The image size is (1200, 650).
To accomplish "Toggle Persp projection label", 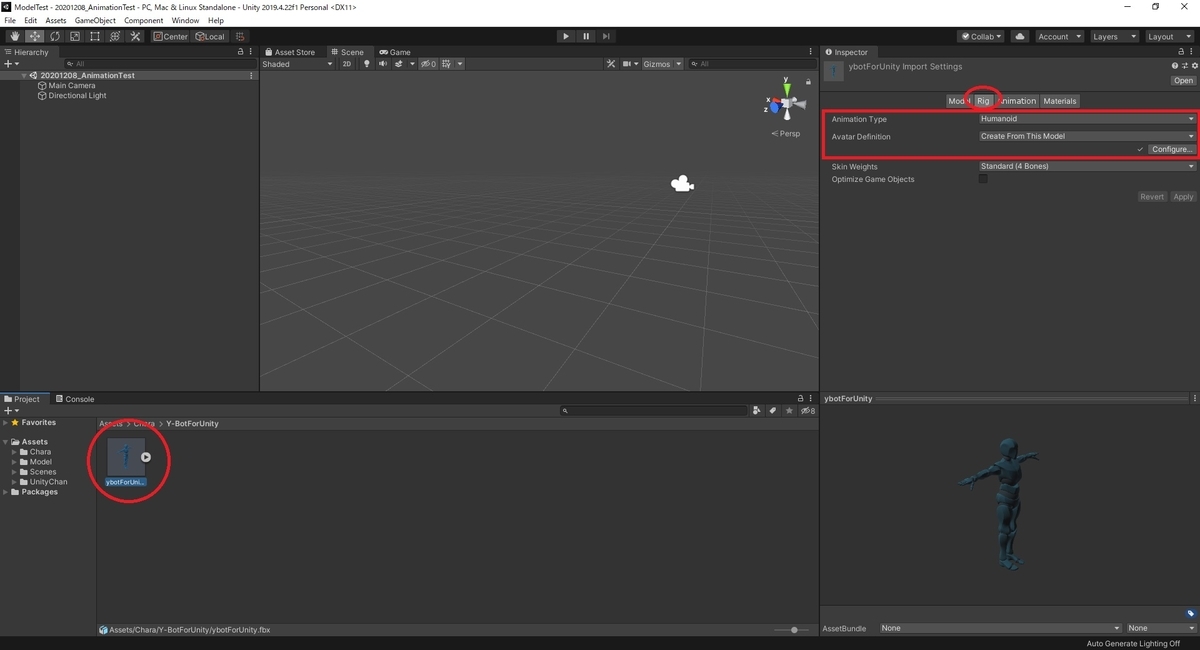I will [x=786, y=133].
